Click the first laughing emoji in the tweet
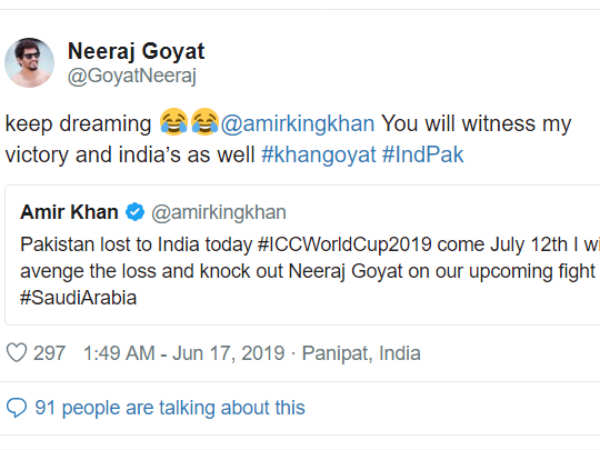This screenshot has width=600, height=450. coord(171,124)
